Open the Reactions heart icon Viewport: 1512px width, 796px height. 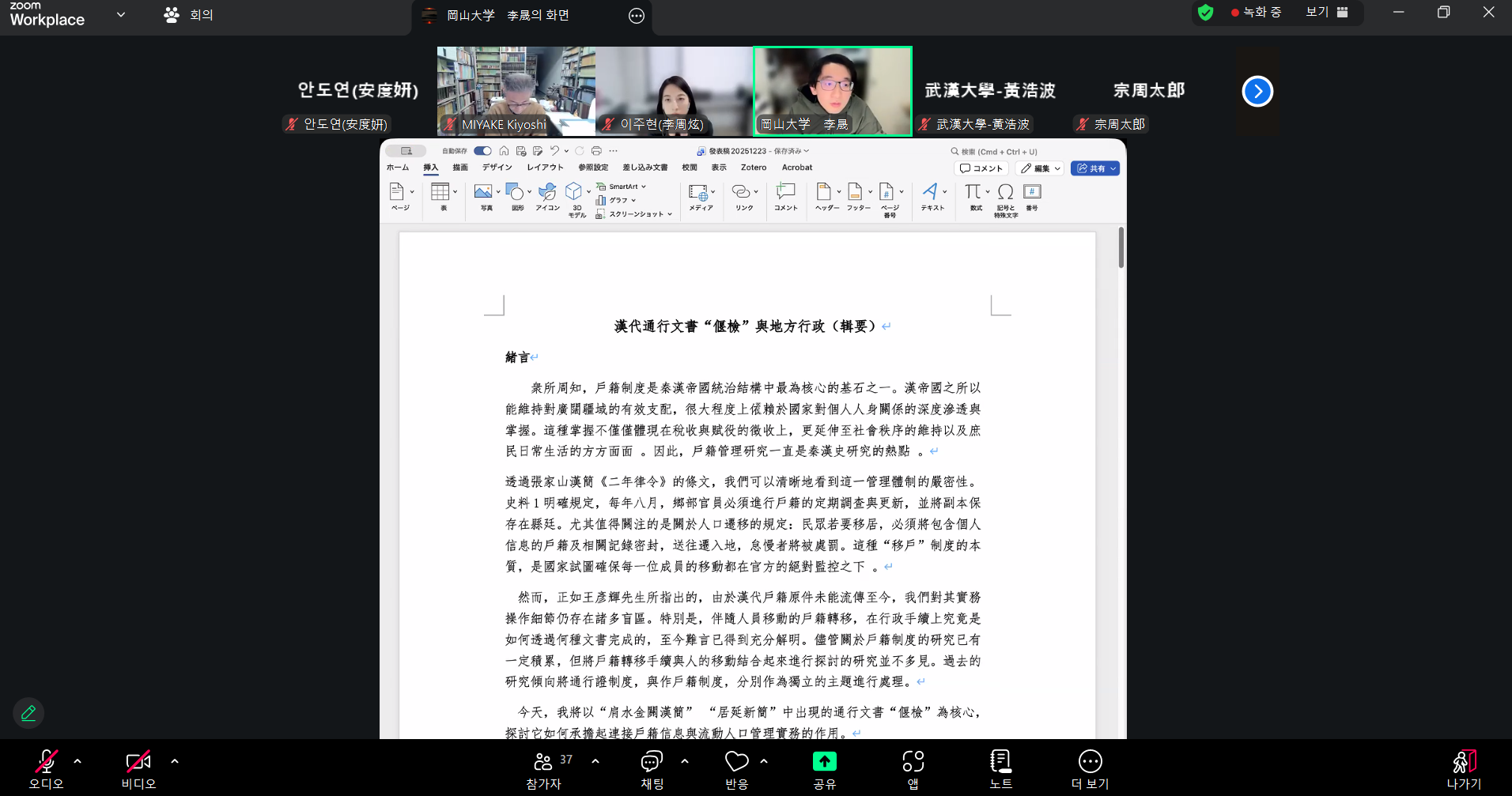pos(736,761)
